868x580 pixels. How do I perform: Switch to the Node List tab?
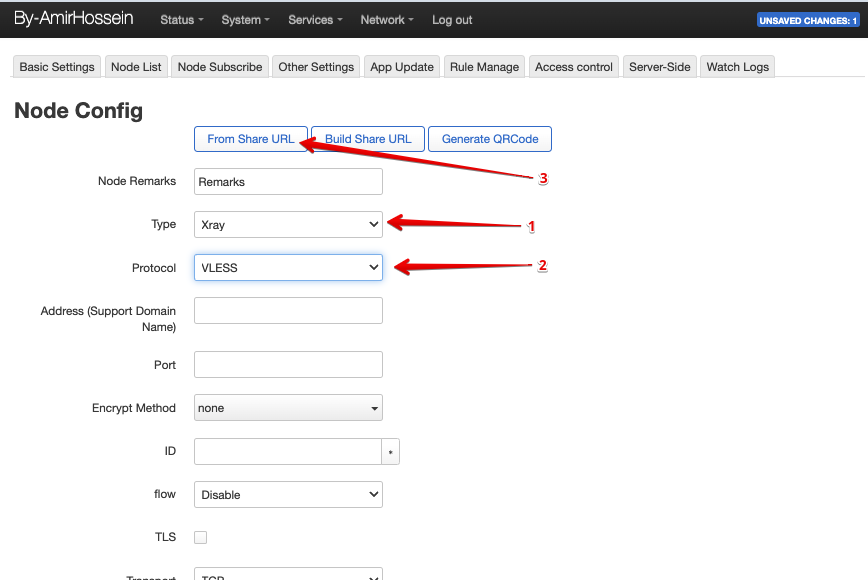[136, 67]
